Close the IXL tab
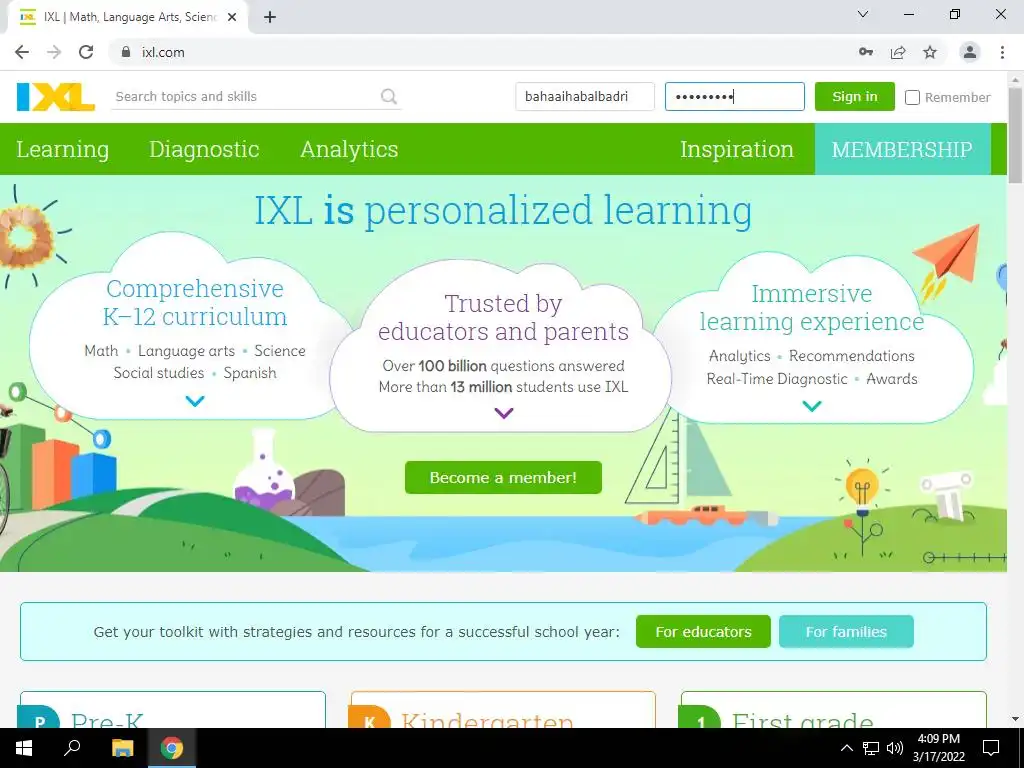Image resolution: width=1024 pixels, height=768 pixels. 232,17
